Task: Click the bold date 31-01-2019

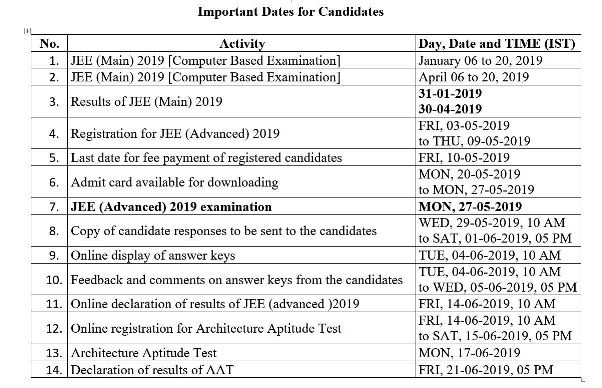Action: coord(450,93)
